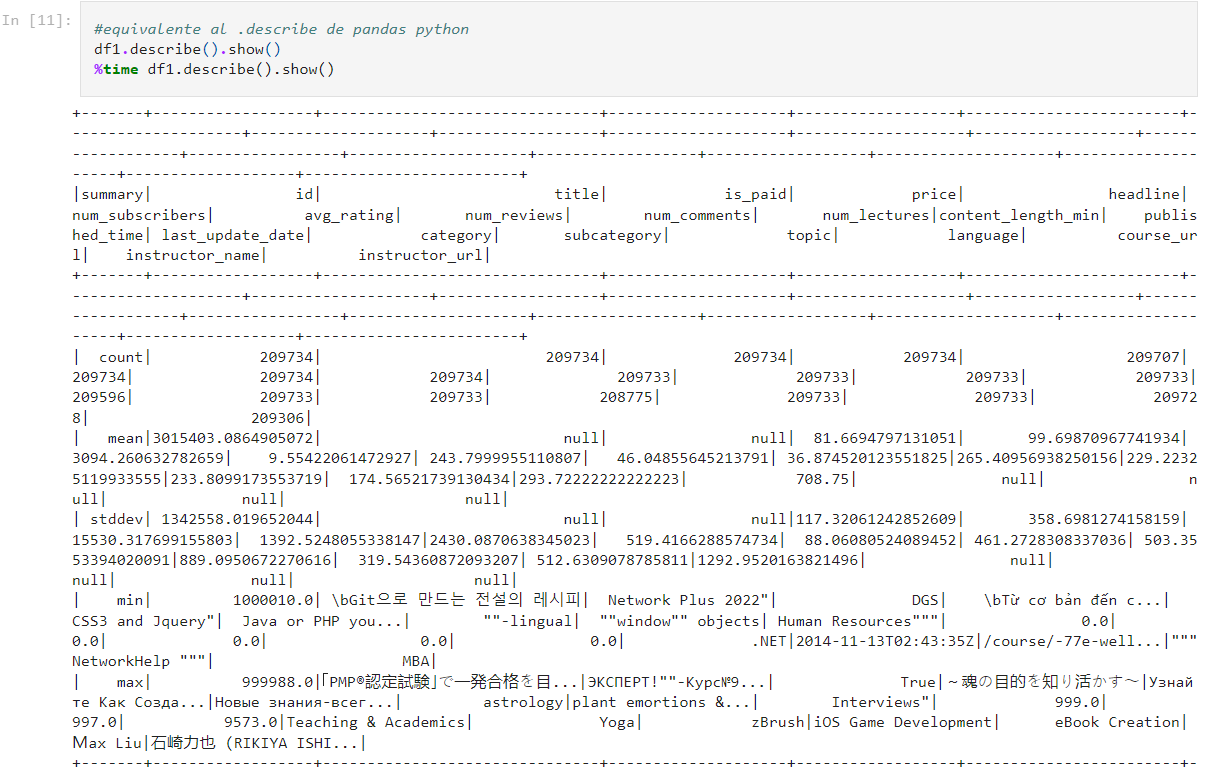This screenshot has height=768, width=1220.
Task: Click the 'zBrush' max value
Action: coord(778,722)
